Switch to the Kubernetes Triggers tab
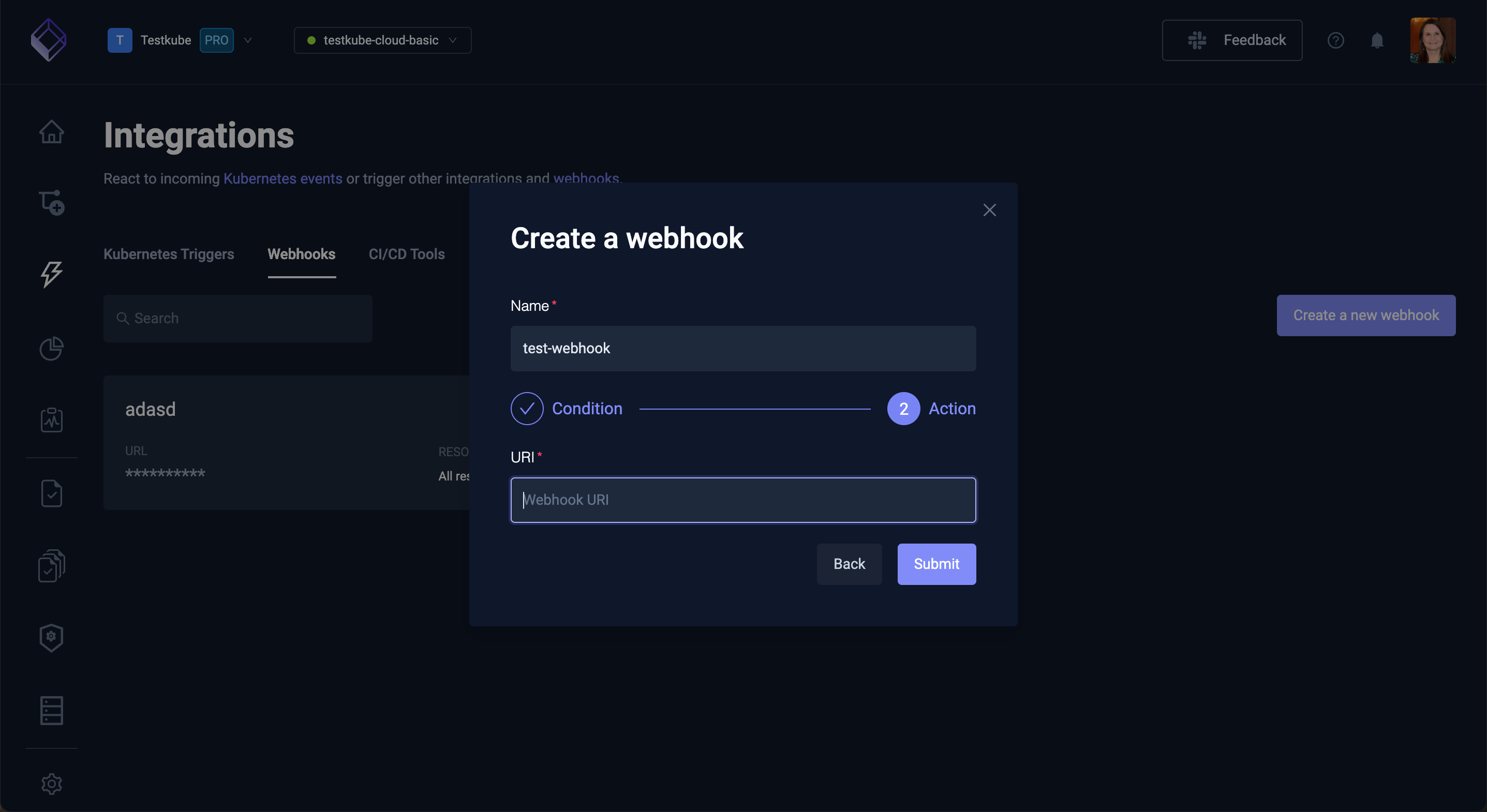Viewport: 1487px width, 812px height. point(169,254)
